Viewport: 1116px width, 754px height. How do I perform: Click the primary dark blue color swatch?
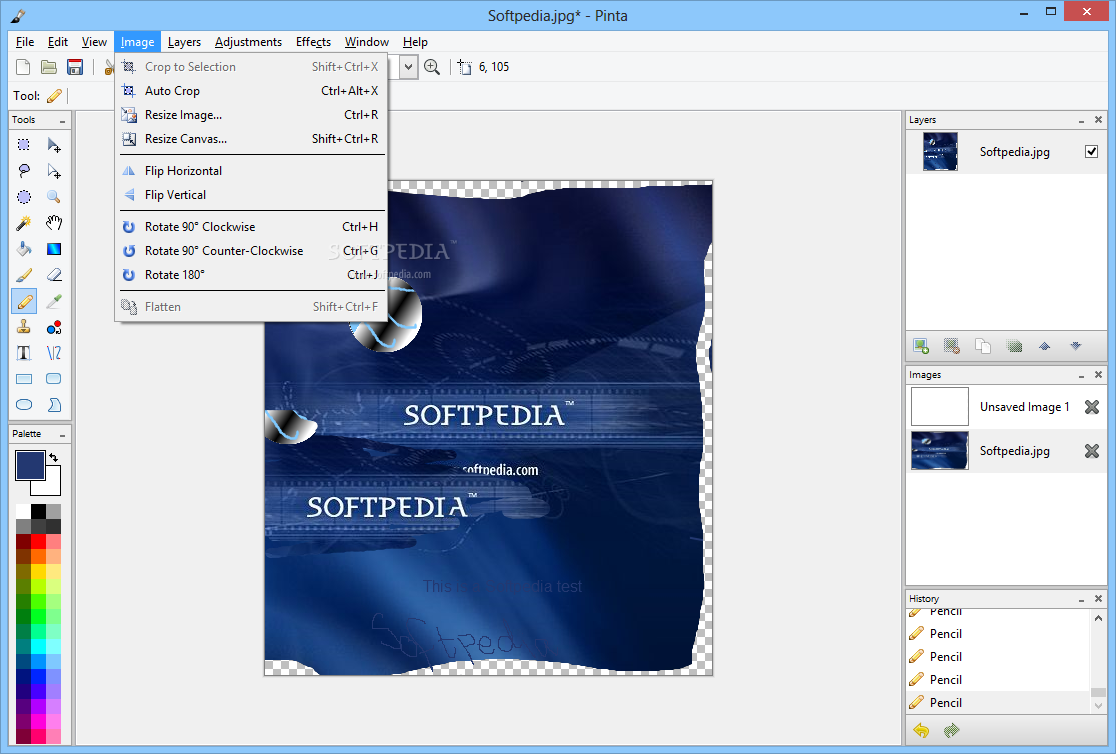tap(30, 466)
